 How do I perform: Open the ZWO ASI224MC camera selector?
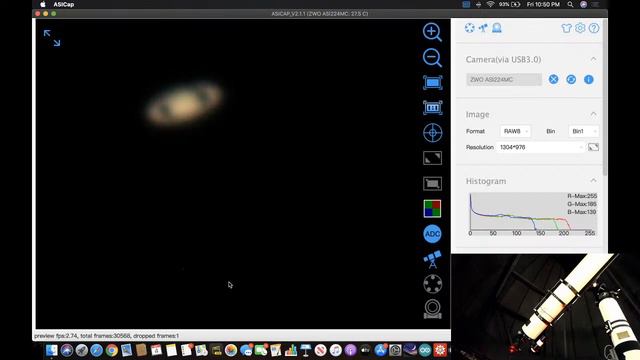(504, 80)
